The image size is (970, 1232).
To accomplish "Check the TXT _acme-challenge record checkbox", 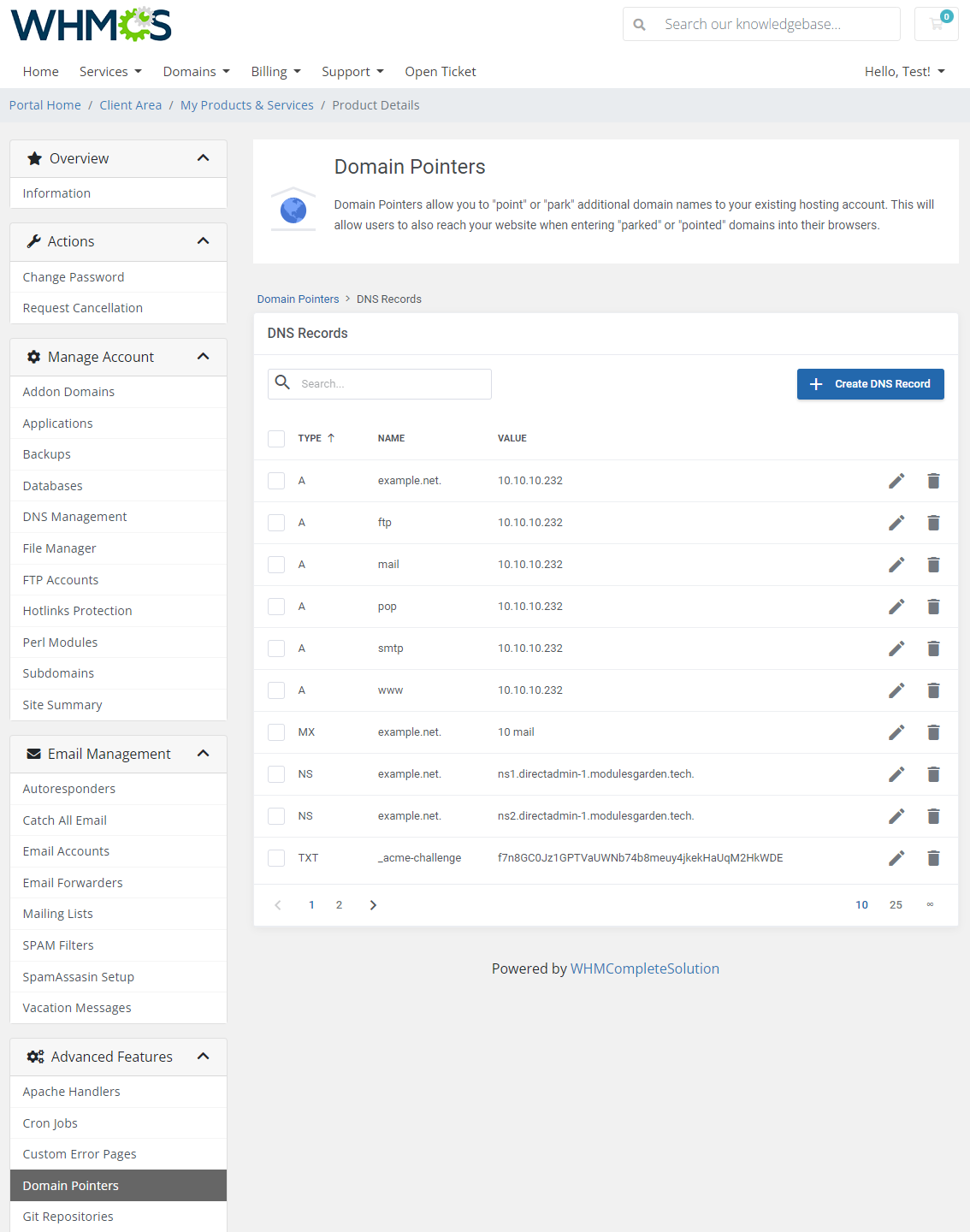I will pyautogui.click(x=276, y=858).
